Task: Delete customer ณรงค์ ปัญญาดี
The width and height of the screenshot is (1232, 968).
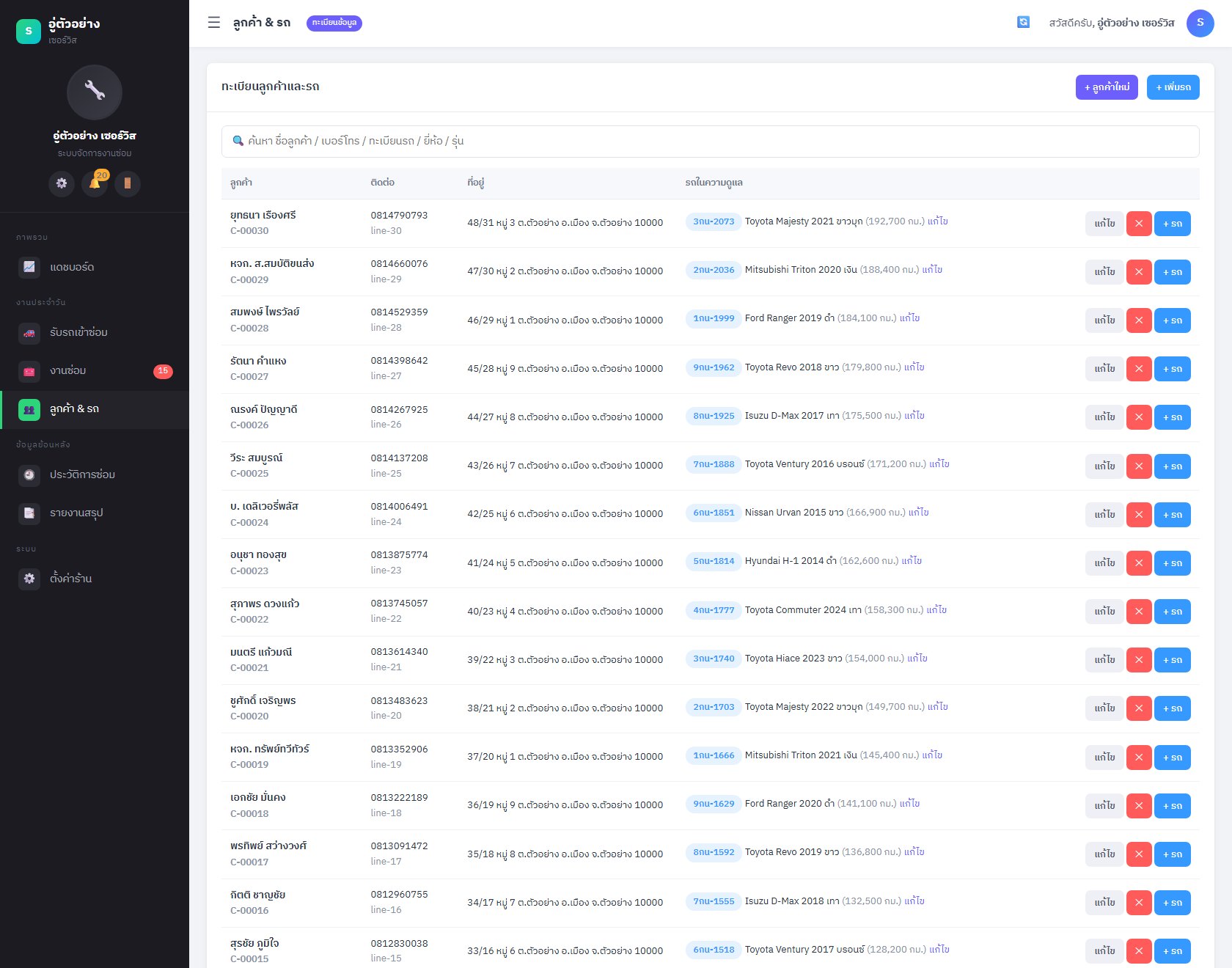Action: [x=1139, y=417]
